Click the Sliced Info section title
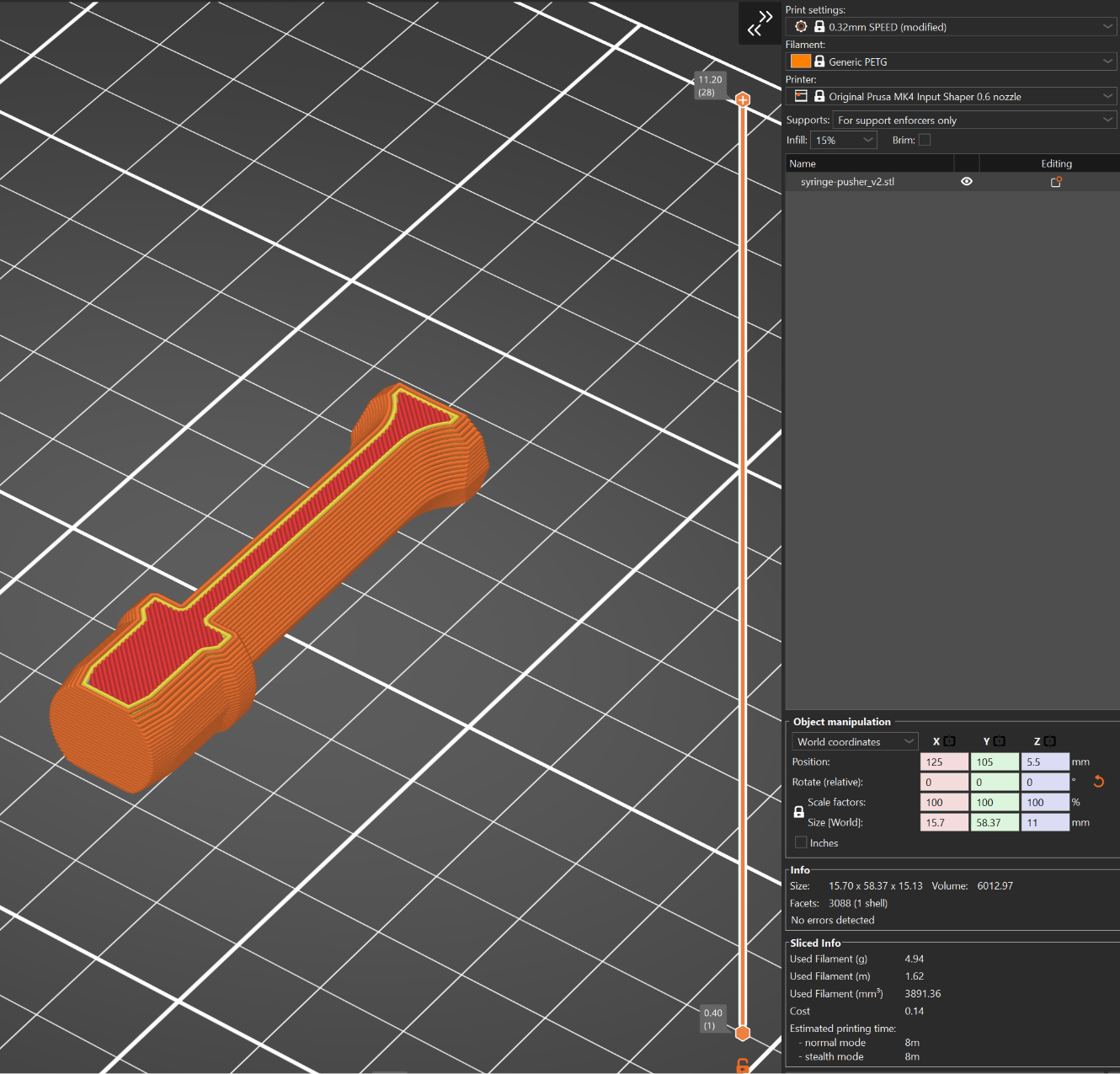The width and height of the screenshot is (1120, 1074). point(815,943)
